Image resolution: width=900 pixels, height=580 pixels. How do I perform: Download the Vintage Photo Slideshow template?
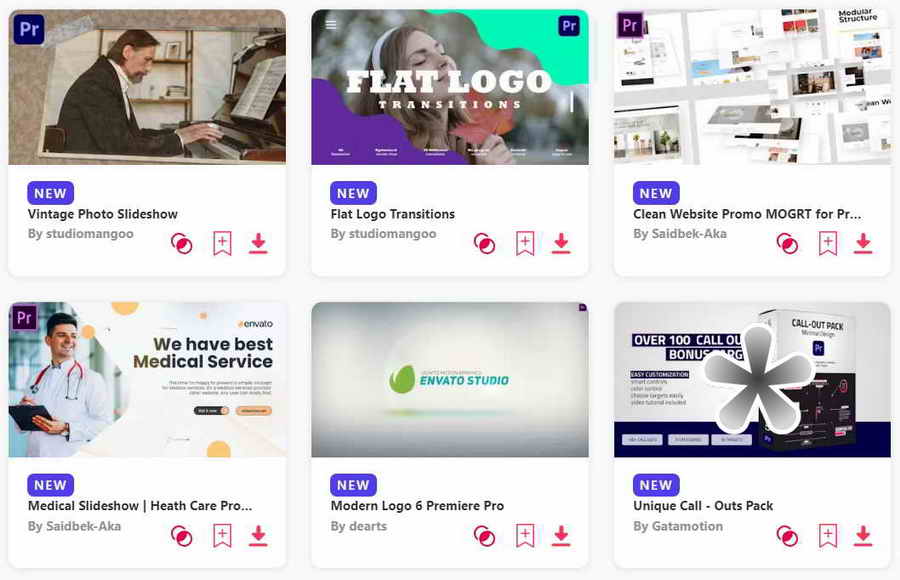258,243
